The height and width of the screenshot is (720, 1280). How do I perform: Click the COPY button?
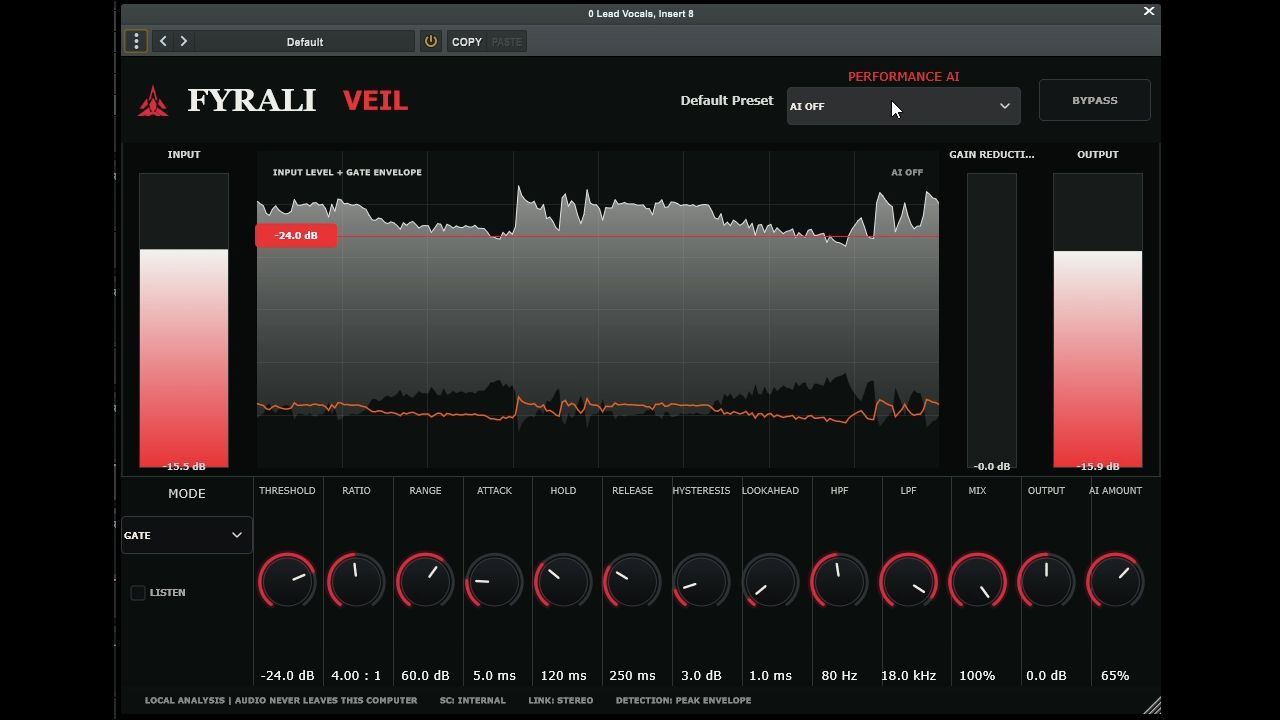click(x=467, y=42)
